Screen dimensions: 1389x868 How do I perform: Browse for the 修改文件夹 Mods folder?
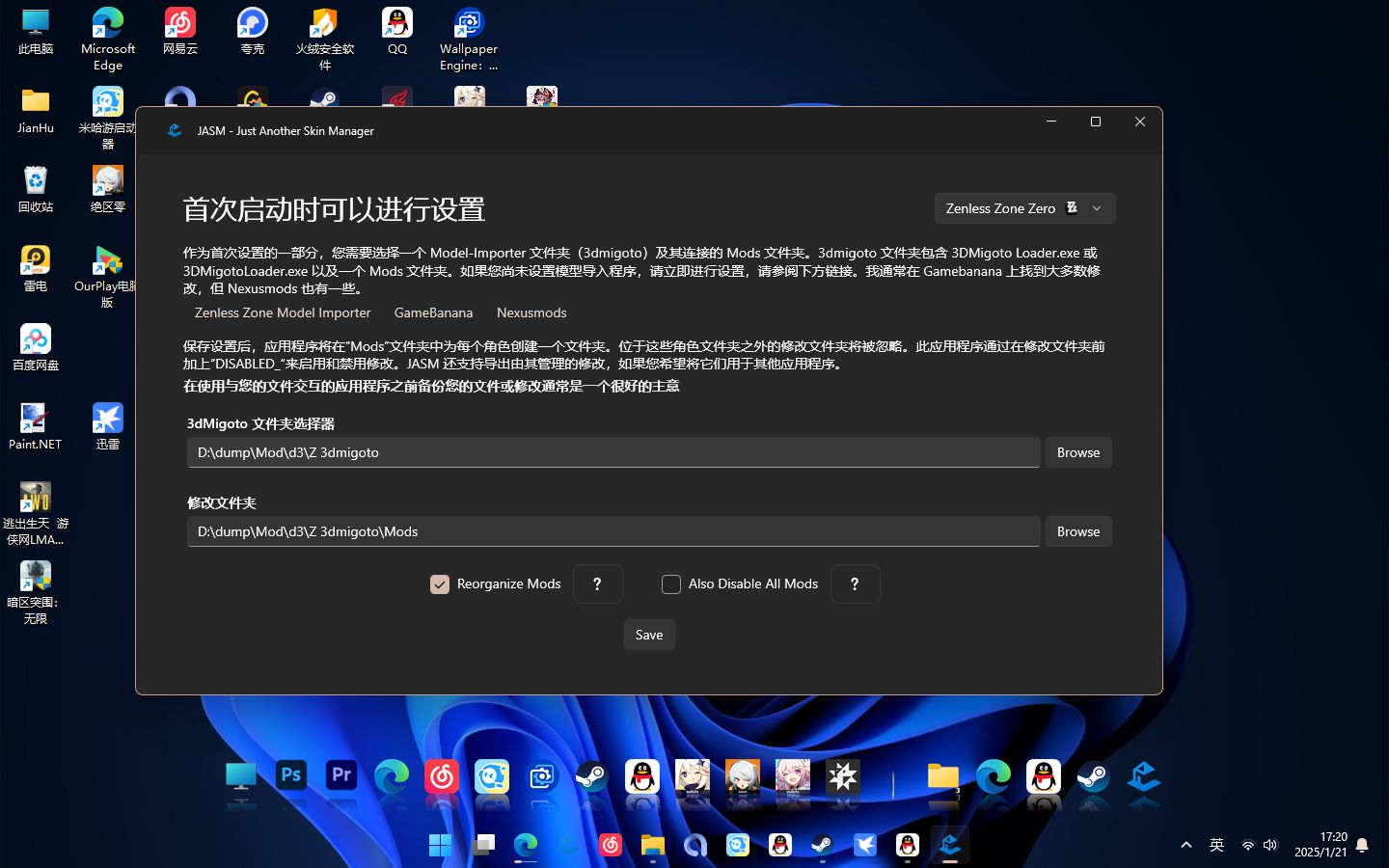click(x=1077, y=530)
